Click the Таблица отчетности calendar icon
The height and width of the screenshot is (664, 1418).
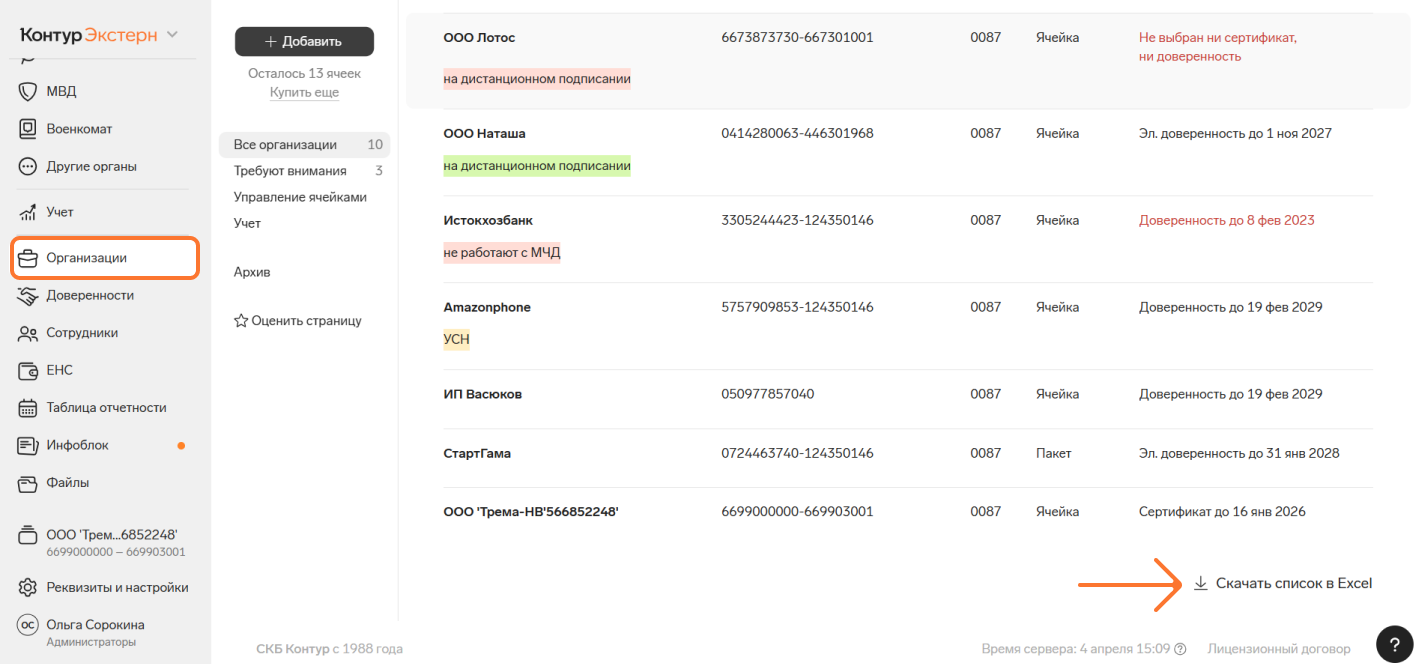pyautogui.click(x=28, y=408)
